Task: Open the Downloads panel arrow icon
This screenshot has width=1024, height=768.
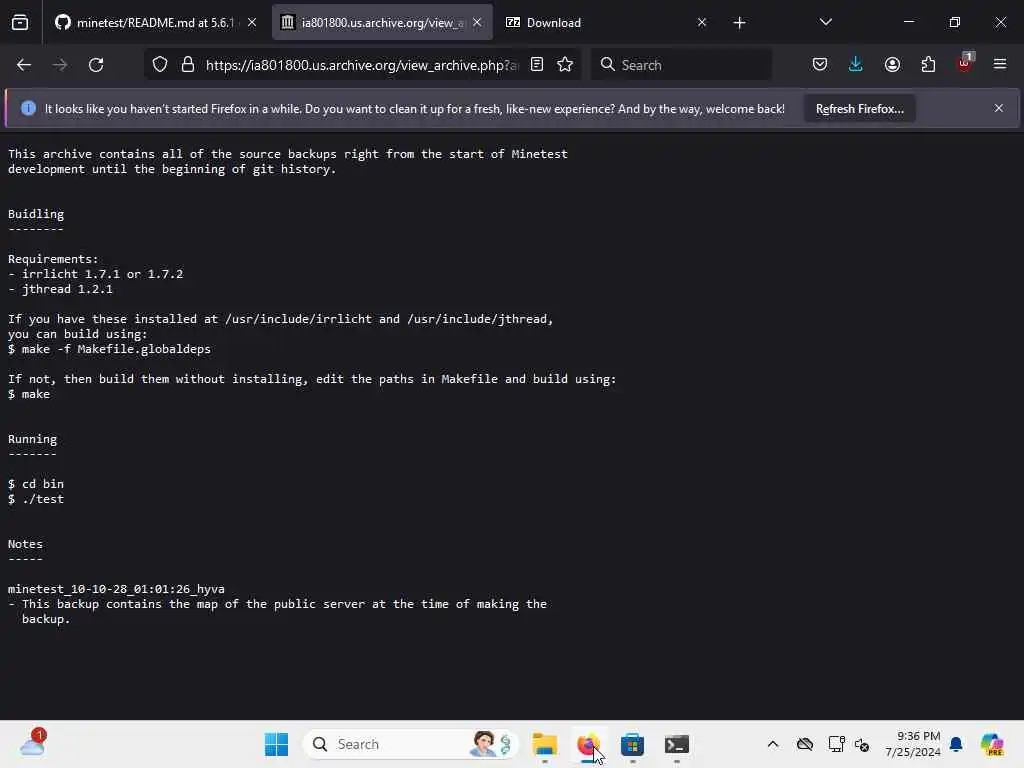Action: coord(856,65)
